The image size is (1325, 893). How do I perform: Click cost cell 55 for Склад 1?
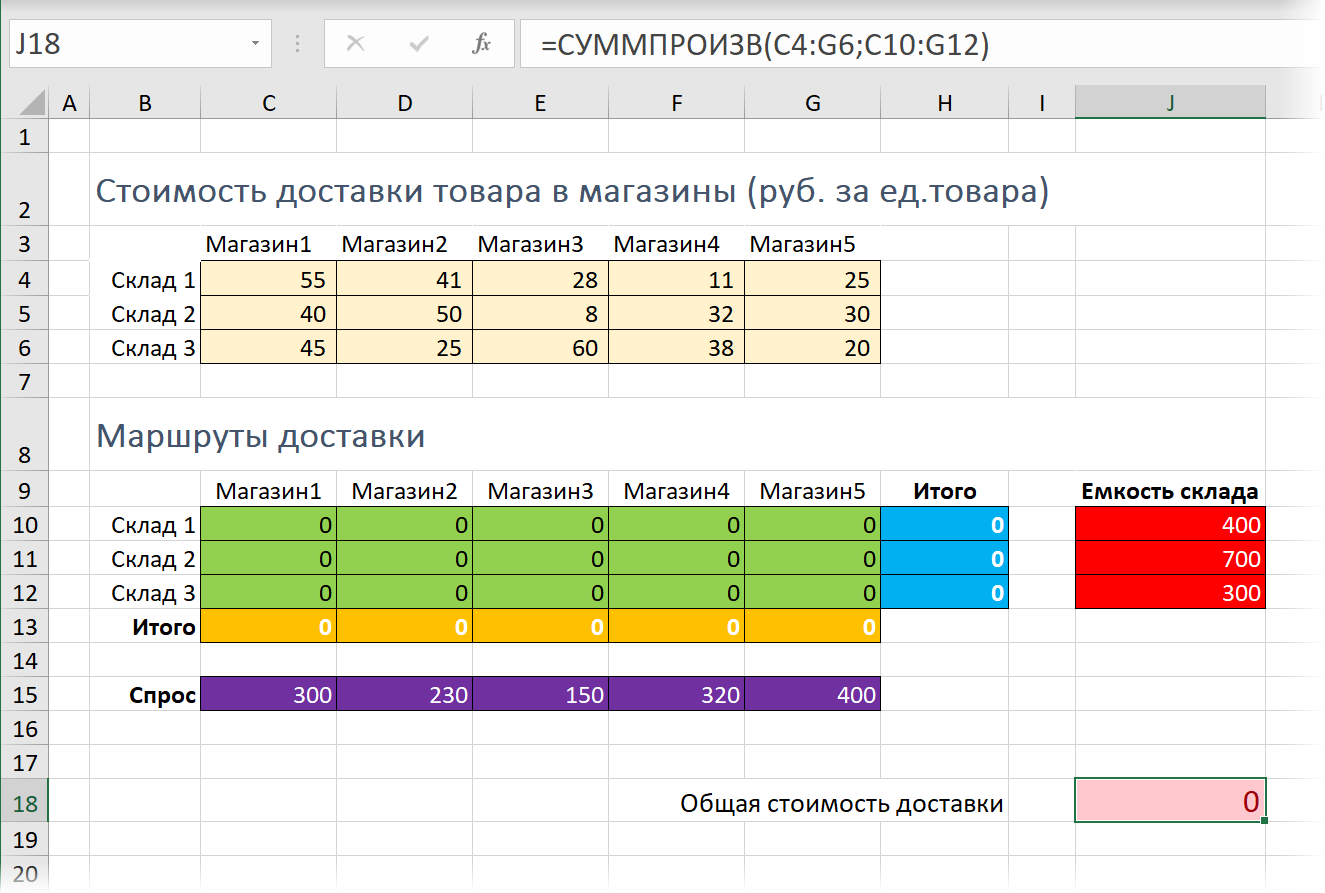click(268, 280)
